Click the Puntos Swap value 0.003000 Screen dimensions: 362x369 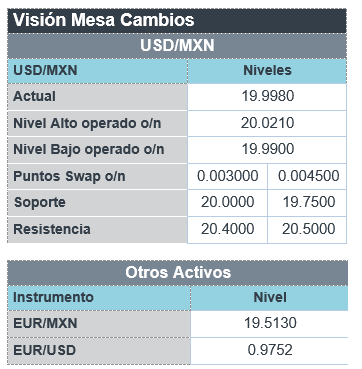click(227, 176)
